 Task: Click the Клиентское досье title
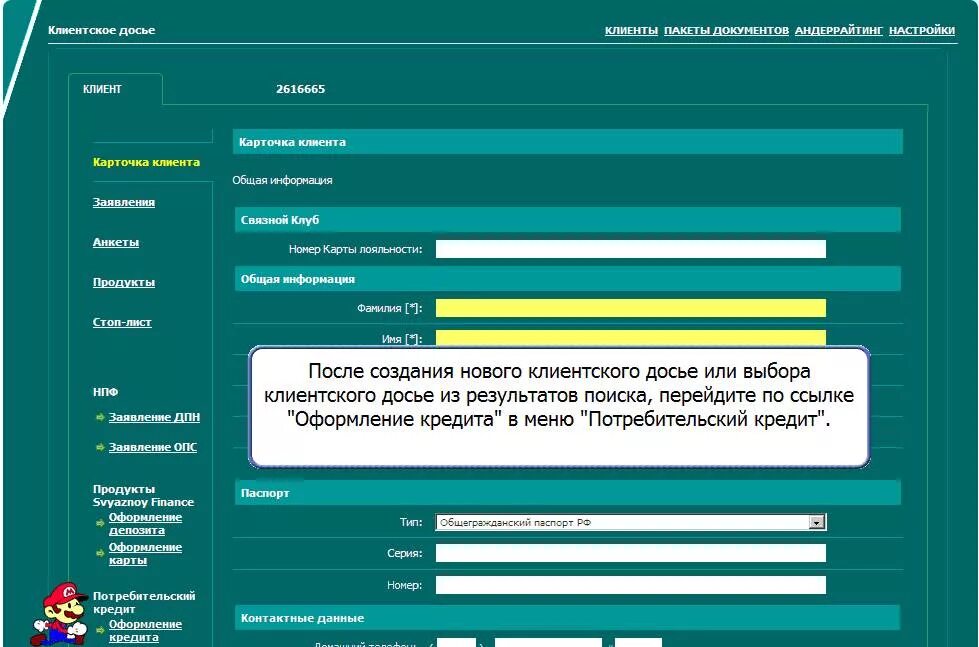(101, 30)
